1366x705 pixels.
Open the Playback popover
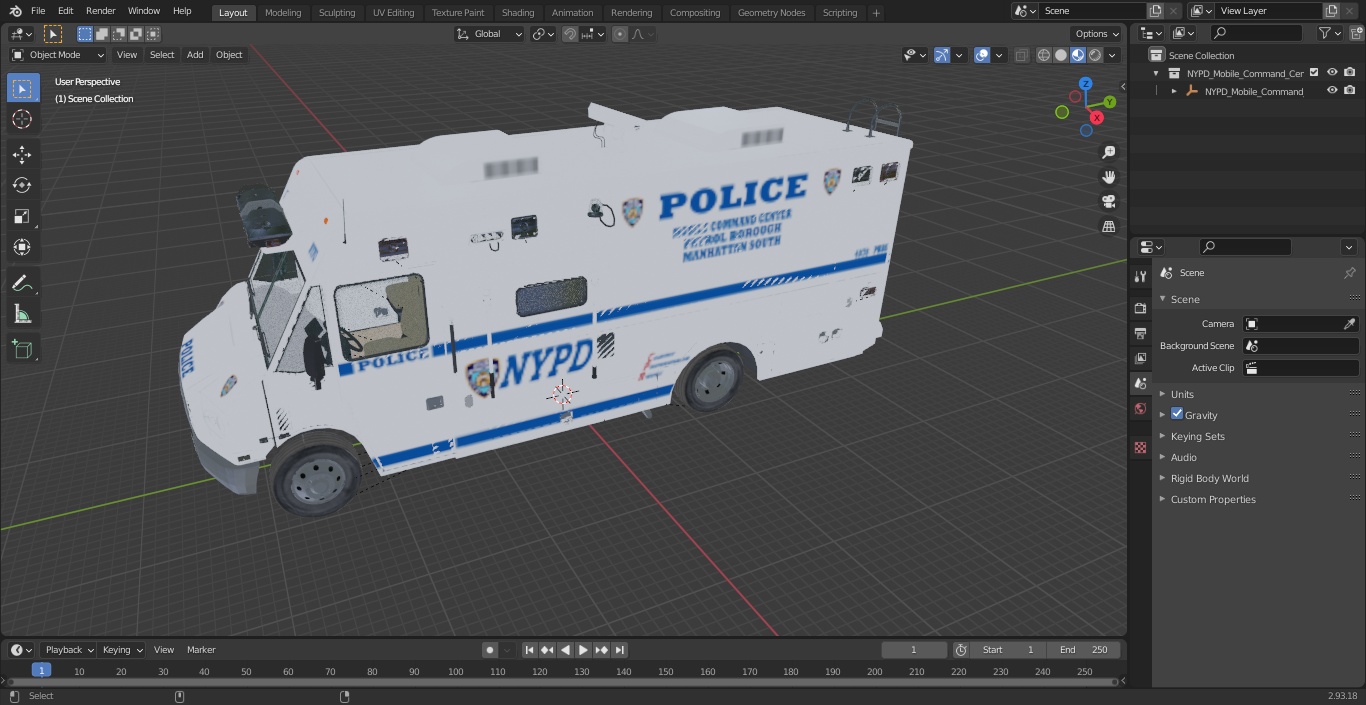(x=68, y=650)
